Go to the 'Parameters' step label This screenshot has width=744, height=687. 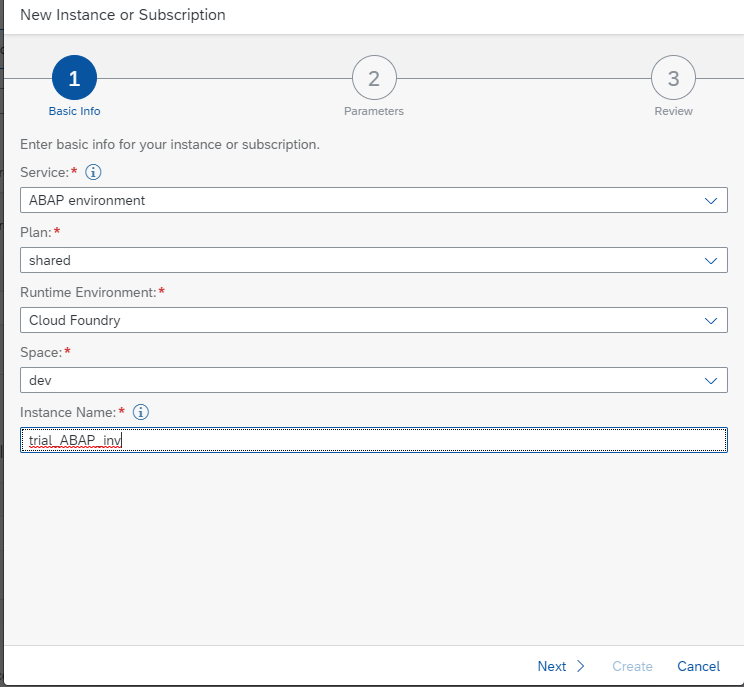click(374, 111)
